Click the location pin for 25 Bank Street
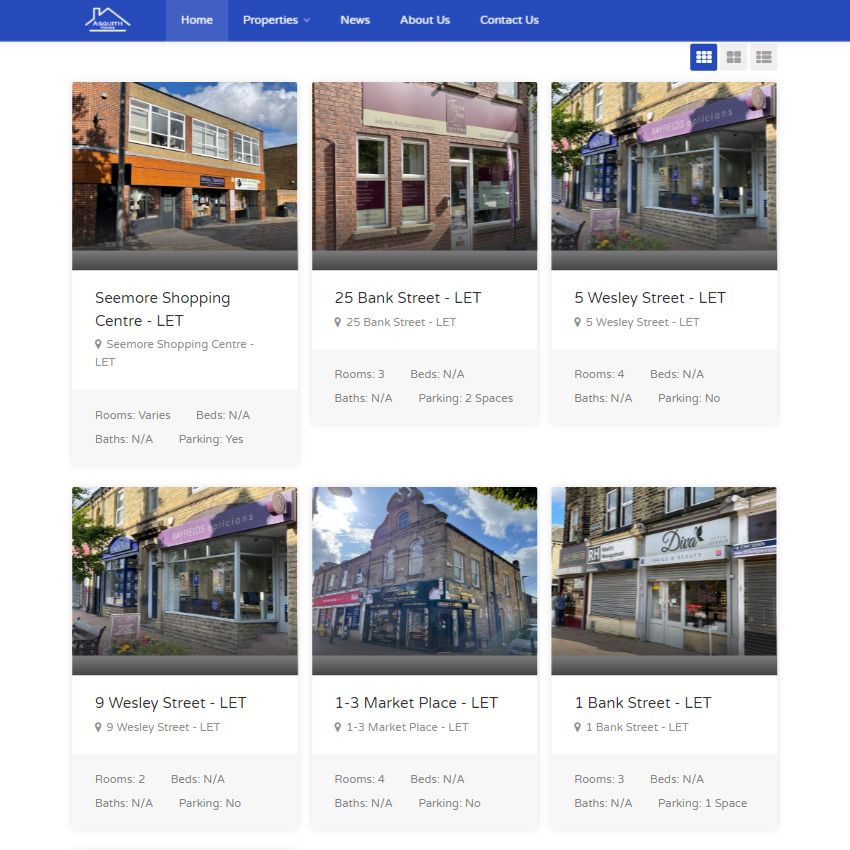Image resolution: width=850 pixels, height=850 pixels. 338,322
